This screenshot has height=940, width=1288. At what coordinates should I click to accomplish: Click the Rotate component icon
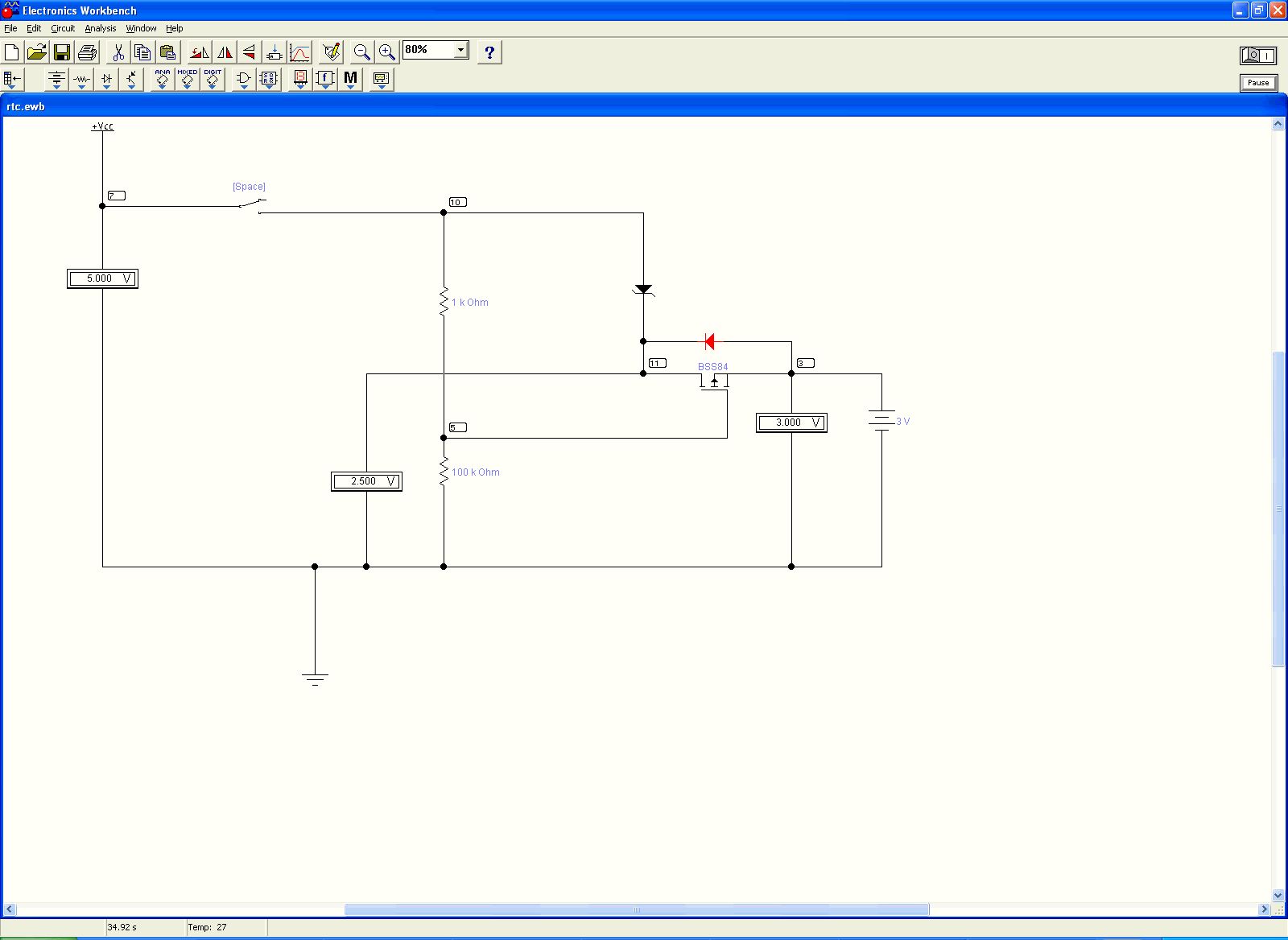click(x=199, y=53)
